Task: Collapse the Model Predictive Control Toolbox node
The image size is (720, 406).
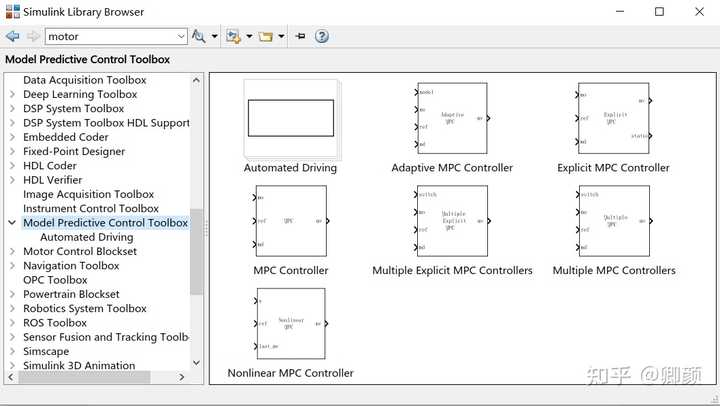Action: coord(12,223)
